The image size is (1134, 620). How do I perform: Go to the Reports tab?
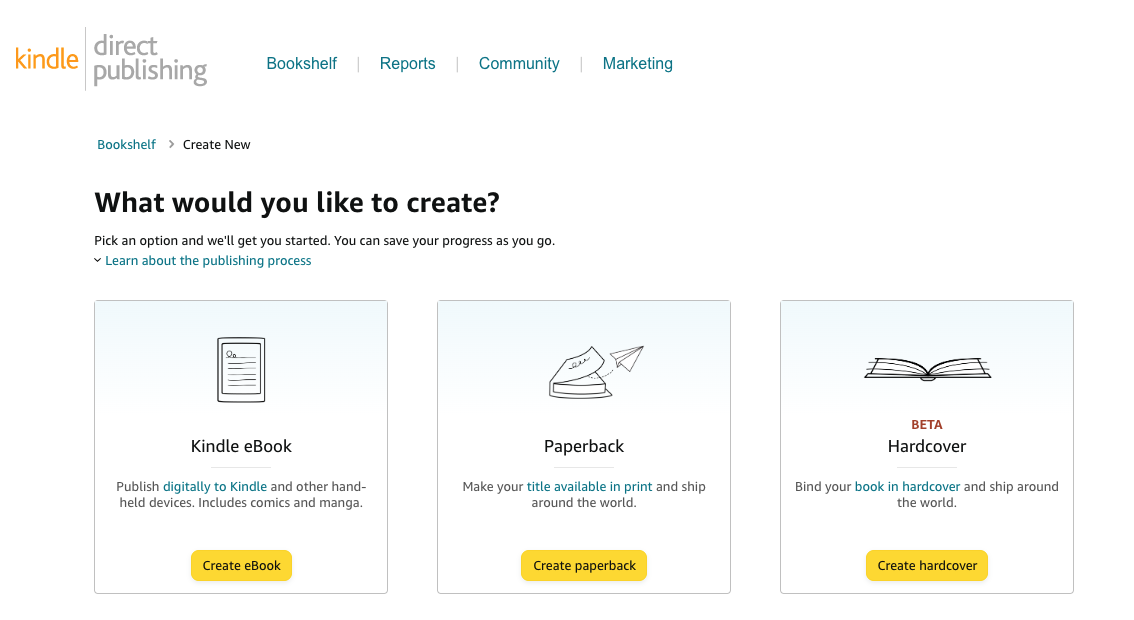407,64
